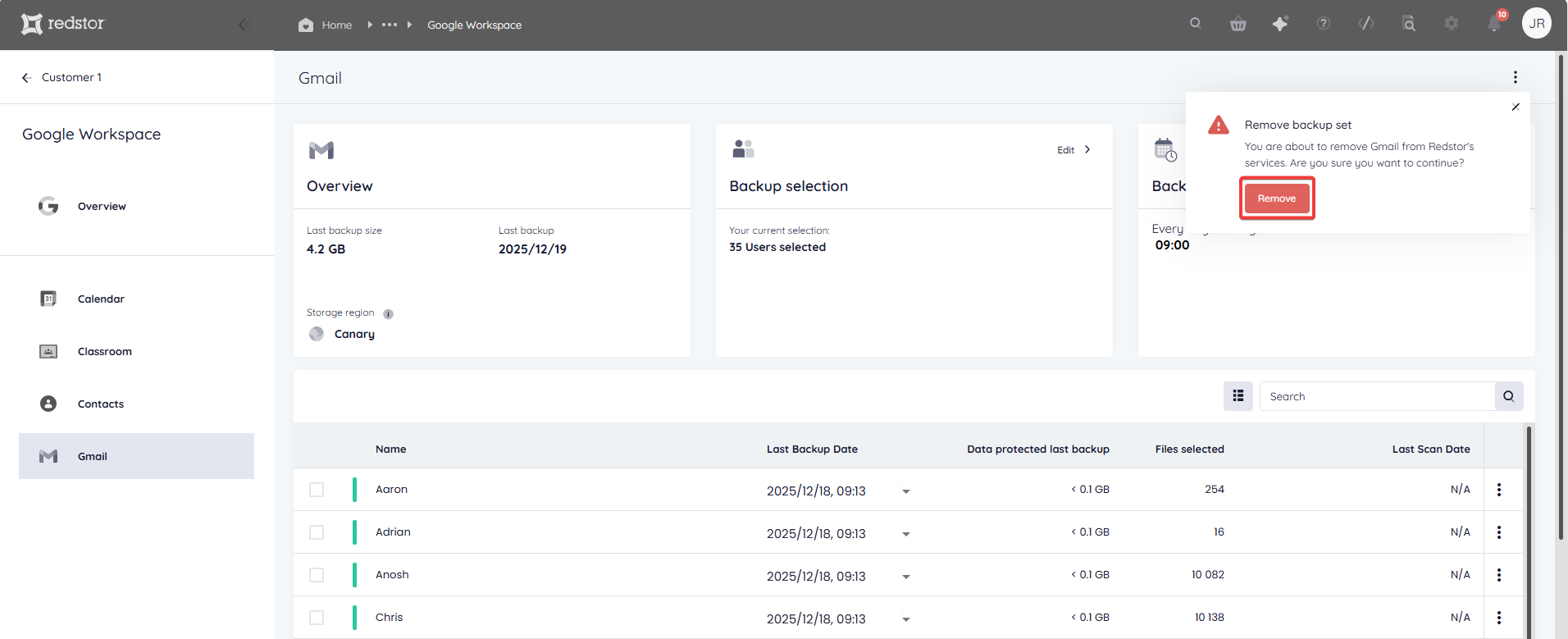Sort by Last Backup Date header
Viewport: 1568px width, 639px height.
(812, 449)
